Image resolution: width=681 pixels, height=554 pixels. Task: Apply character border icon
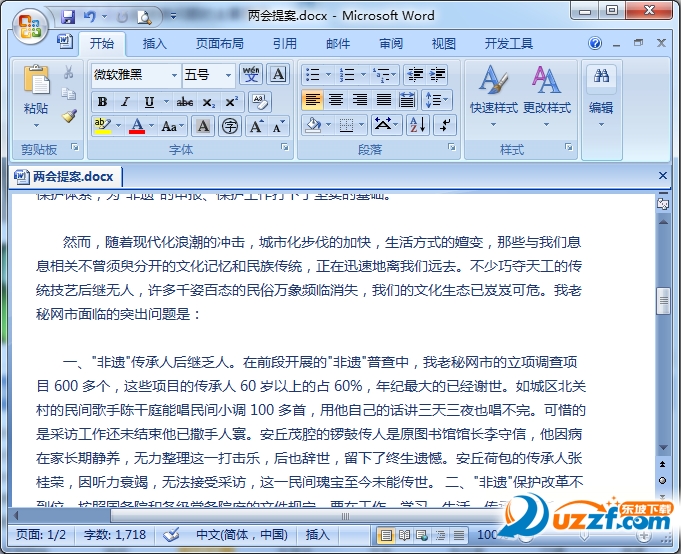pos(278,74)
